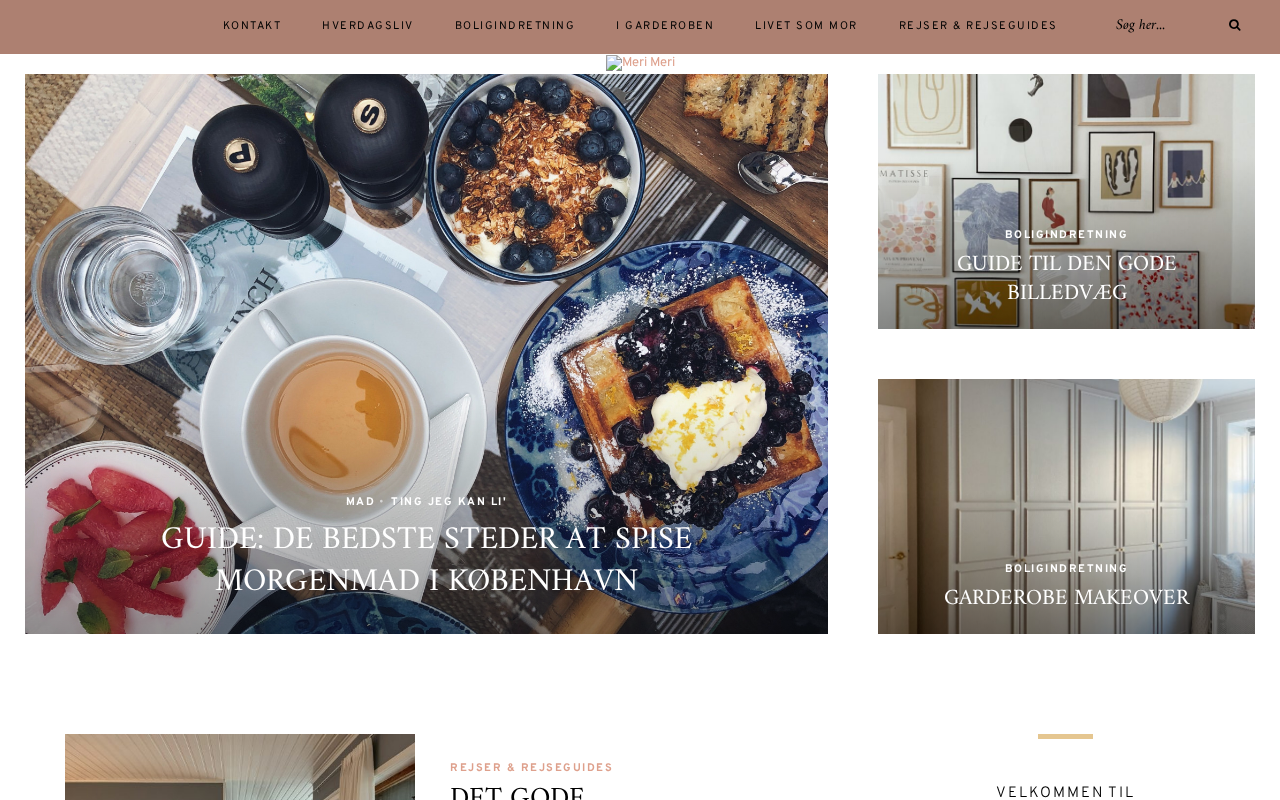This screenshot has height=800, width=1280.
Task: Open I Garderoben navigation link
Action: pyautogui.click(x=665, y=27)
